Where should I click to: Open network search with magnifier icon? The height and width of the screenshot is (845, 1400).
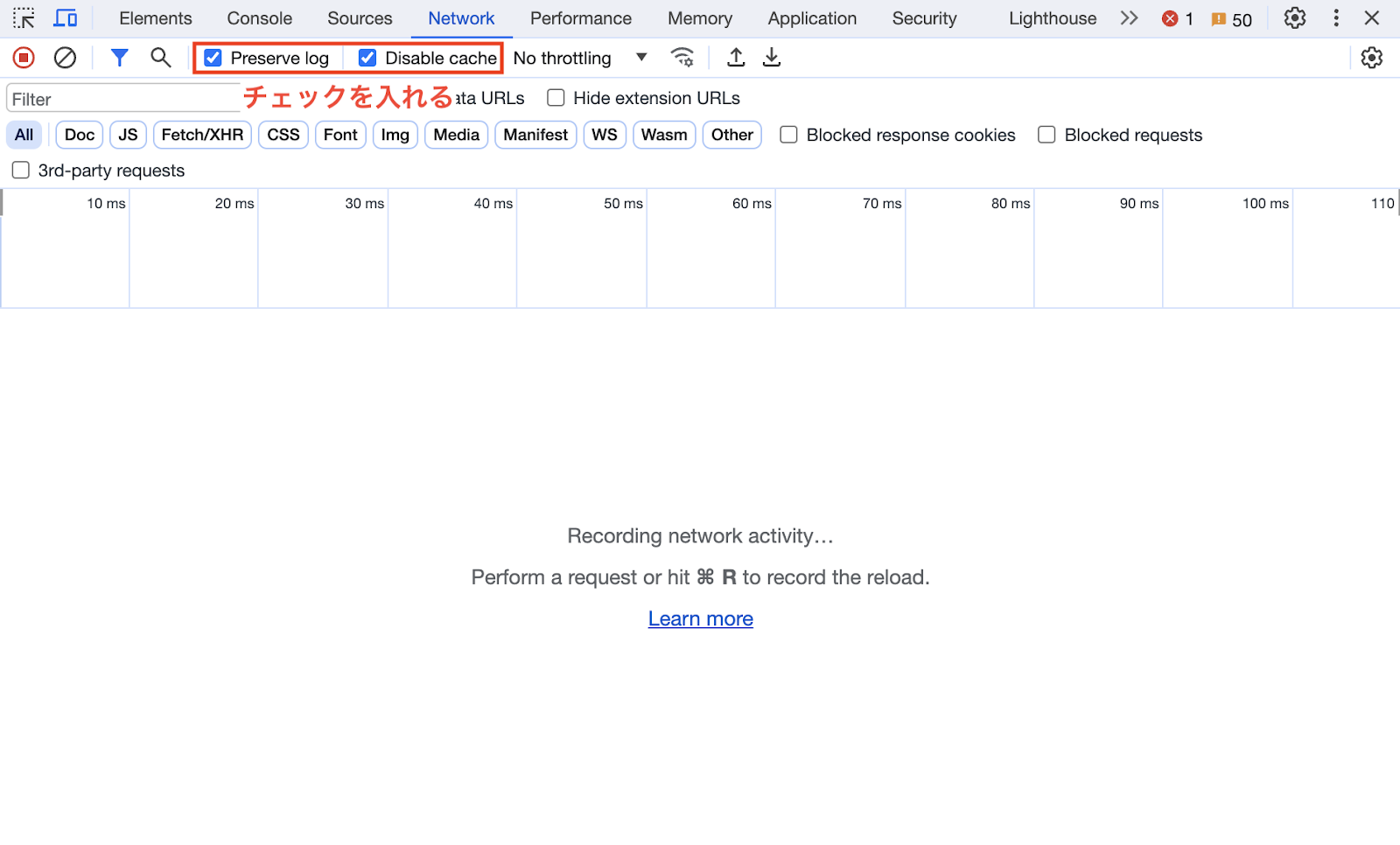pyautogui.click(x=160, y=58)
